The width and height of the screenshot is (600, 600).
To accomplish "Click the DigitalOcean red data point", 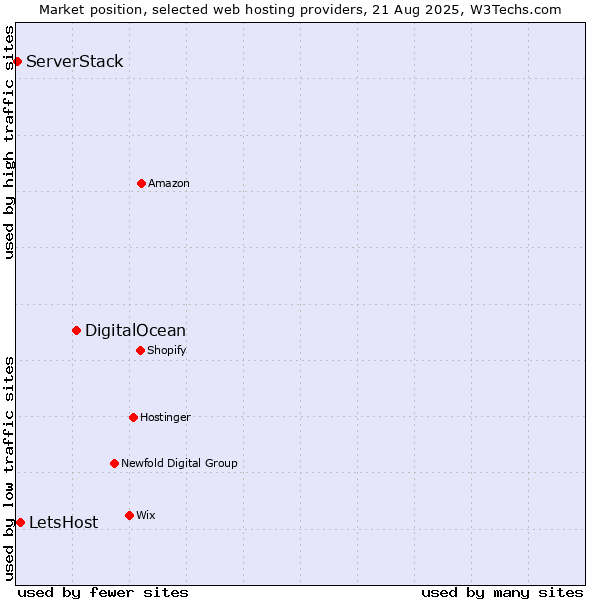I will pos(77,331).
